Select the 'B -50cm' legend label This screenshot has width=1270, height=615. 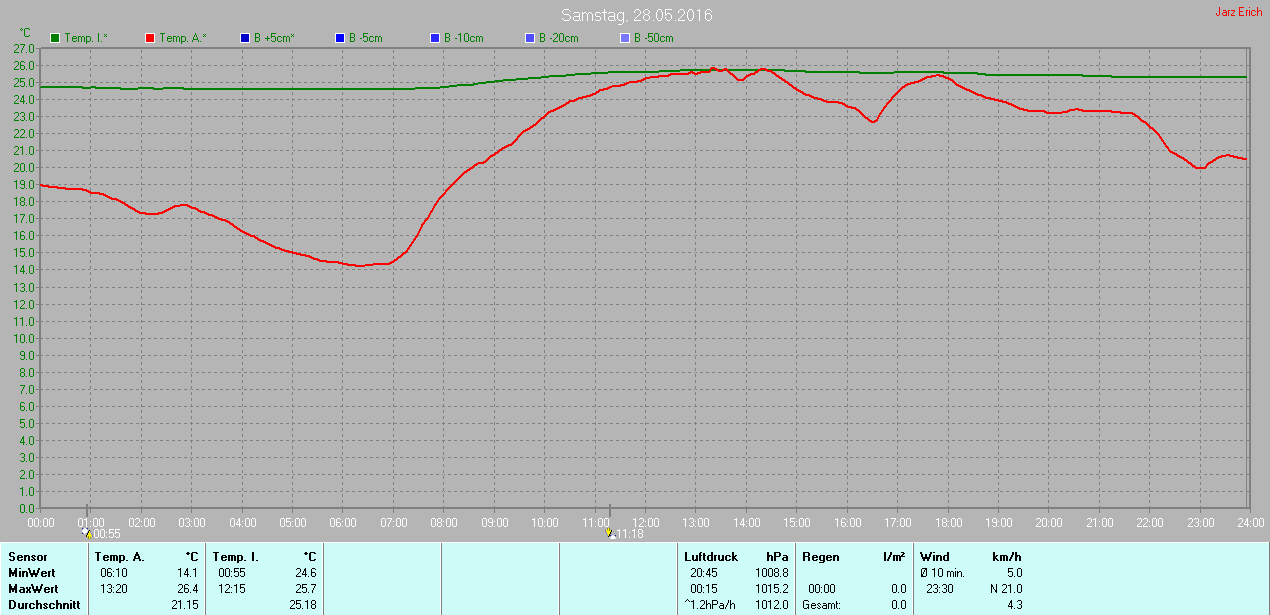click(x=654, y=38)
